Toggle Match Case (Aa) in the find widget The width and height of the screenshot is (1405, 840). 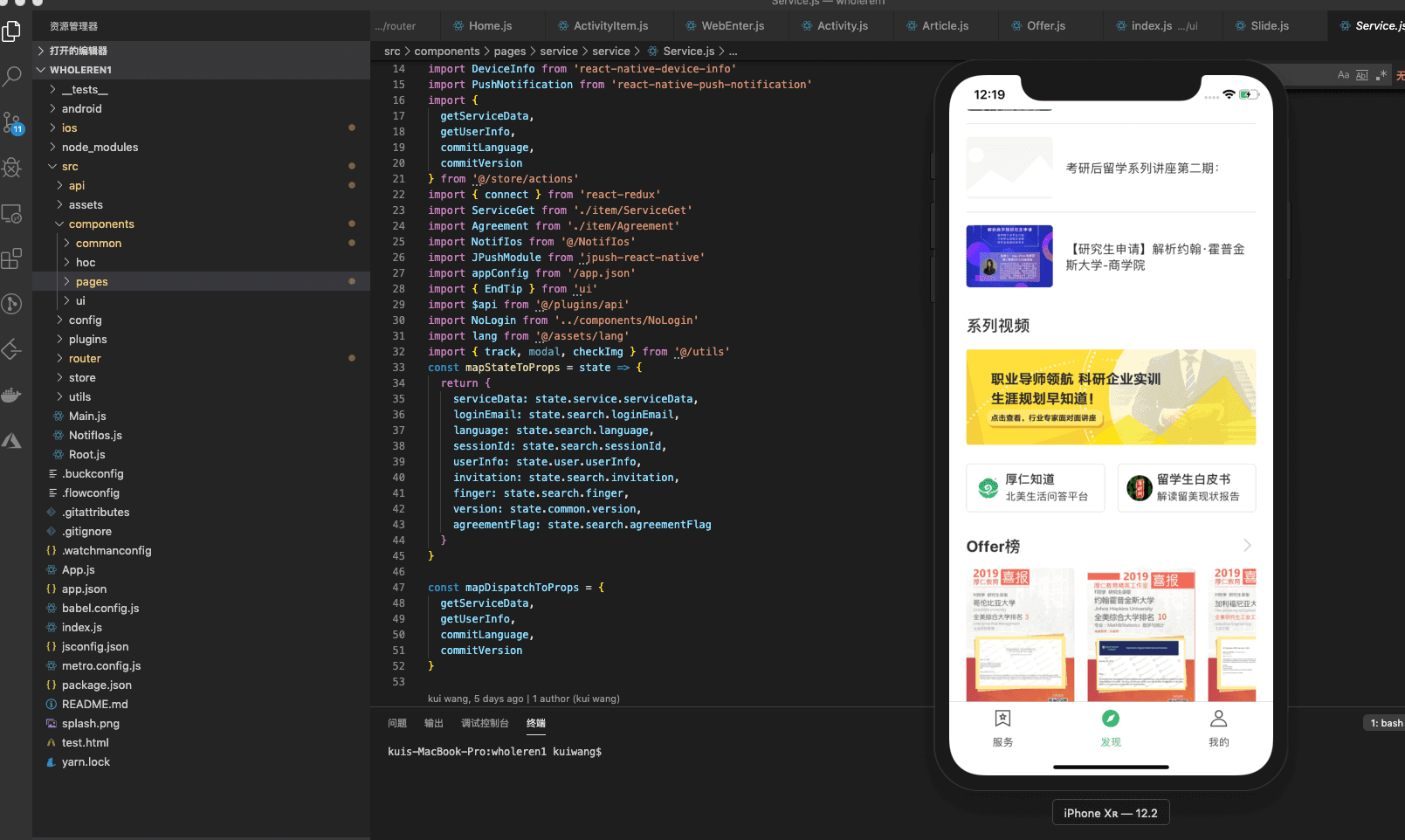(1343, 75)
